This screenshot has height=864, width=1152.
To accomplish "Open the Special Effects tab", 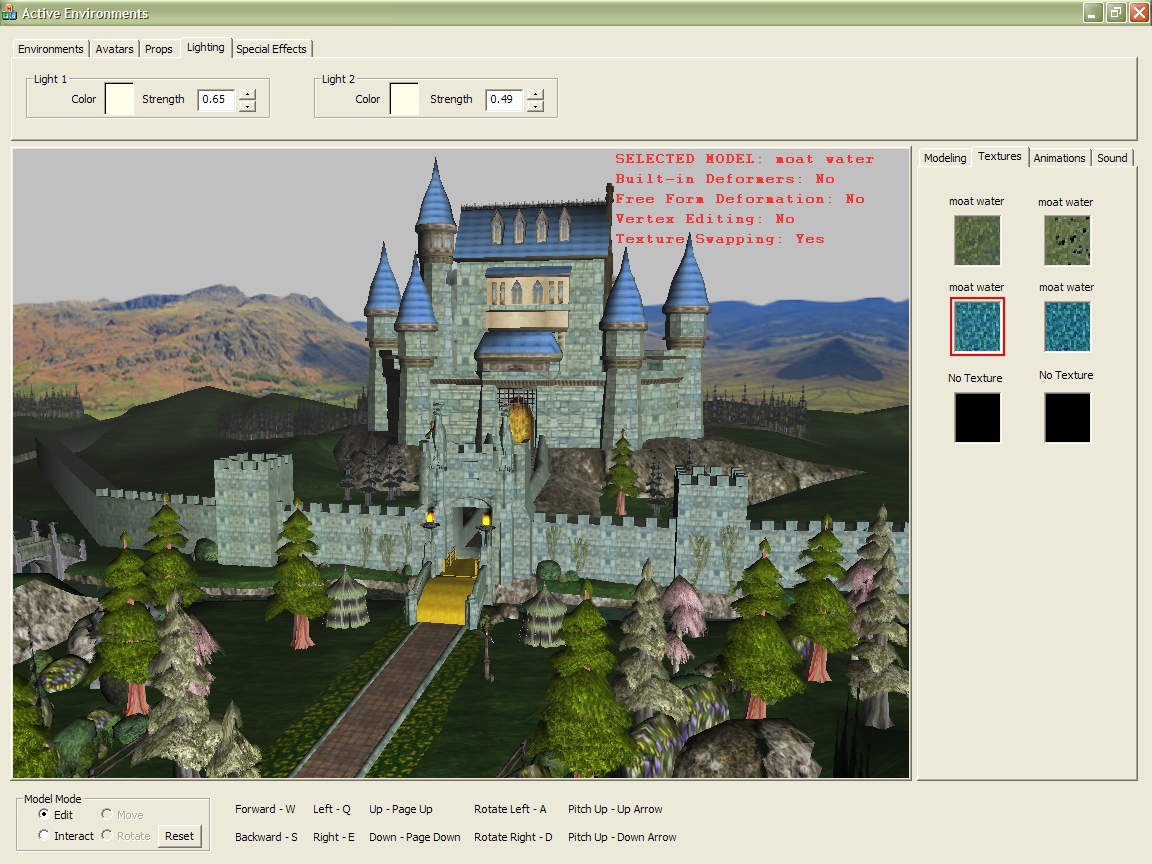I will 271,49.
